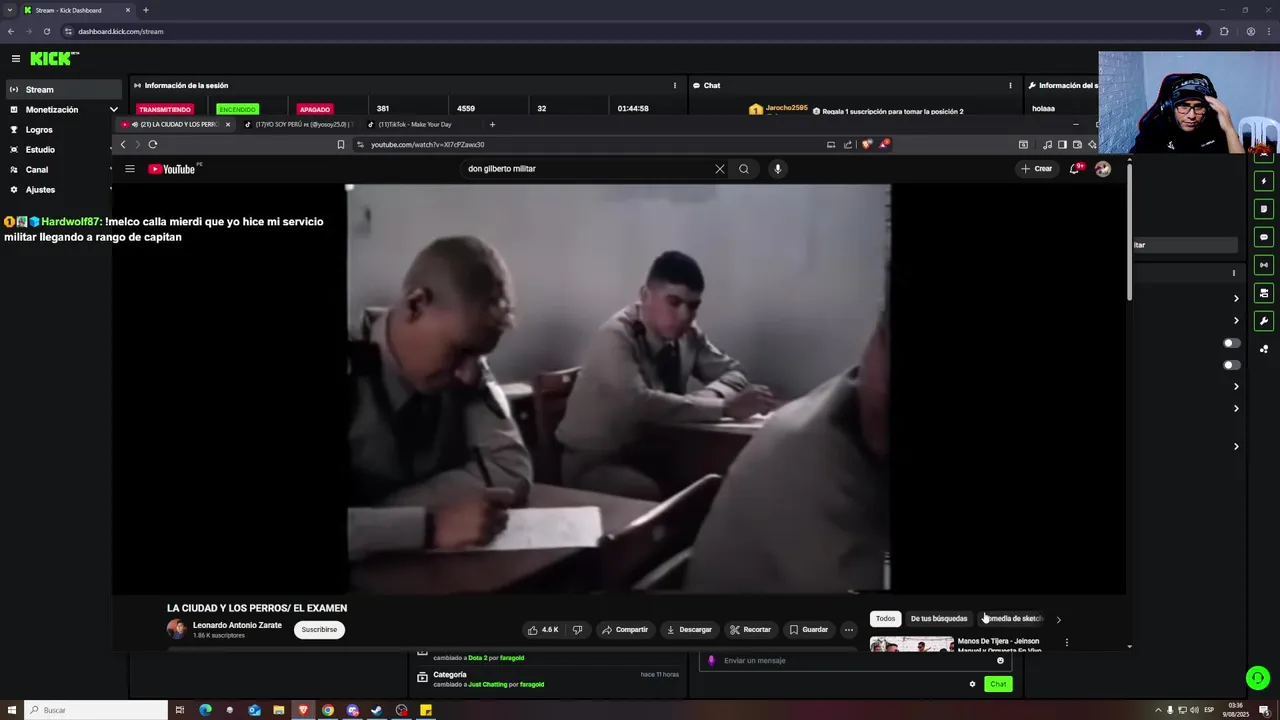
Task: Like the video with 4.6 K likes
Action: tap(543, 630)
